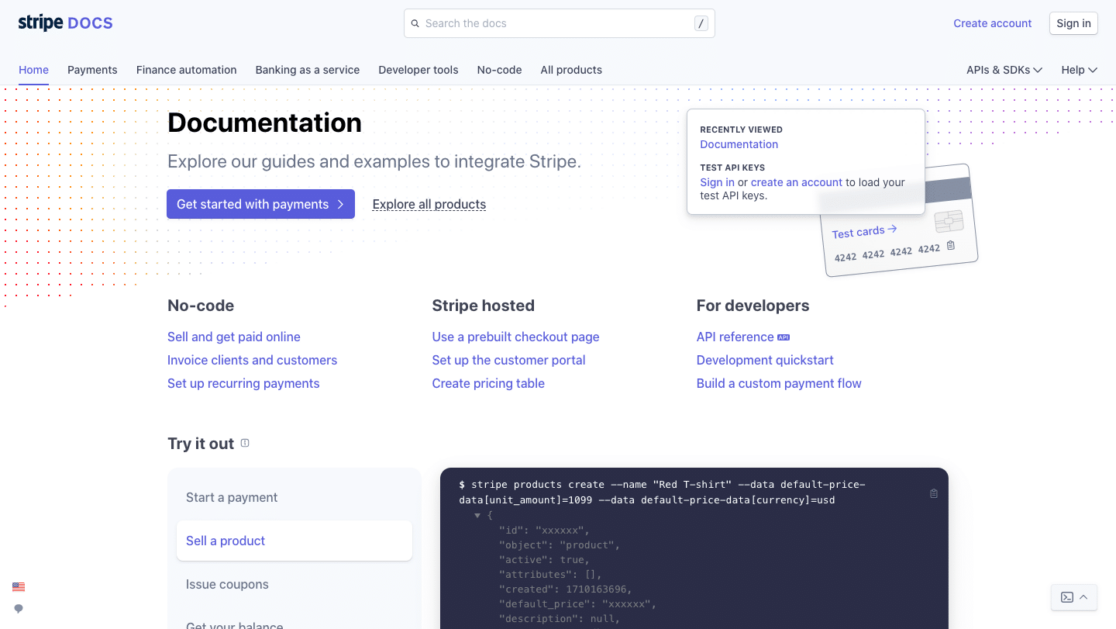The height and width of the screenshot is (629, 1116).
Task: Click the info icon next to Try it out
Action: (245, 443)
